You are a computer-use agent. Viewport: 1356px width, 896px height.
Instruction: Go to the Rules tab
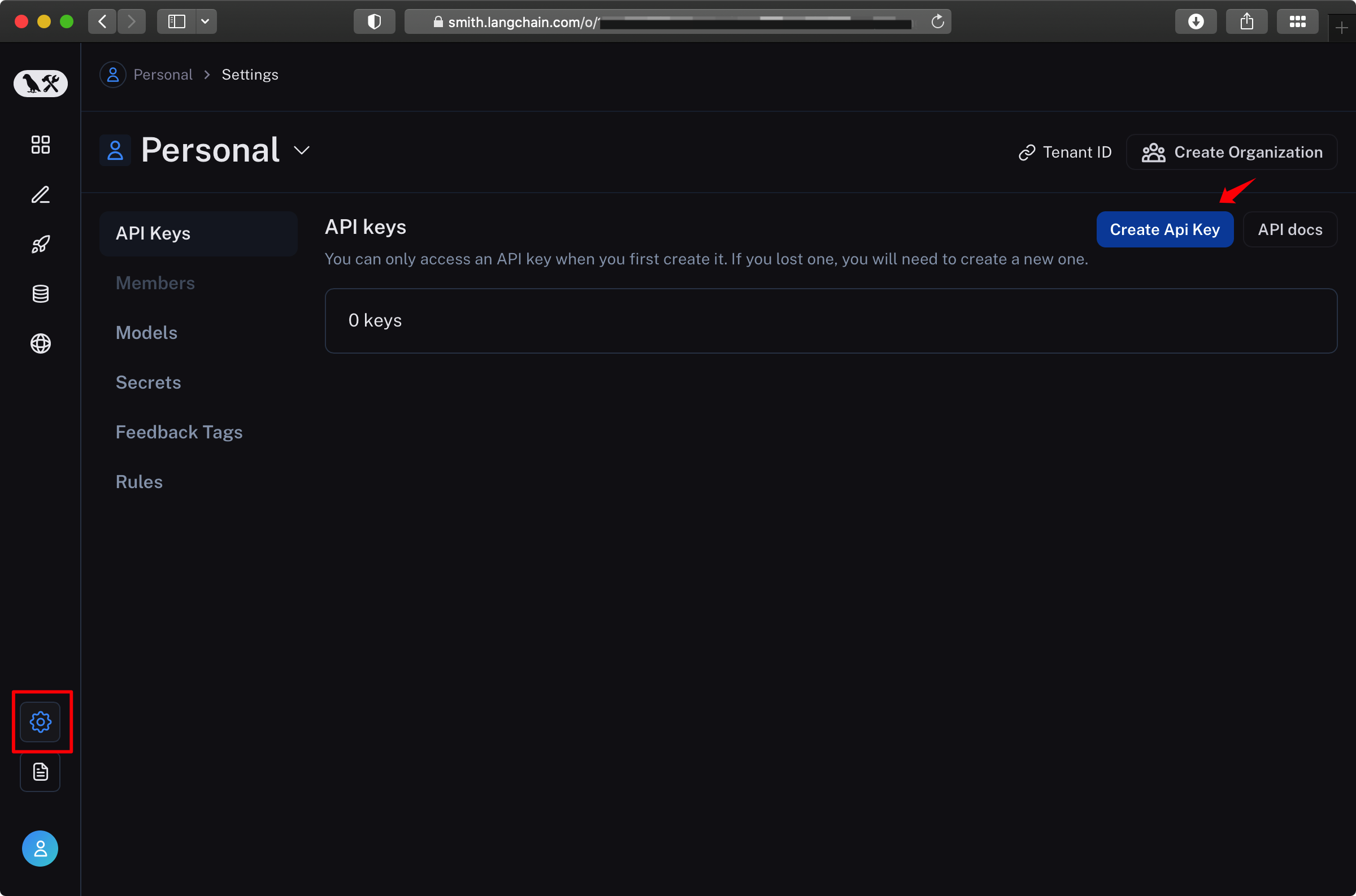click(139, 482)
